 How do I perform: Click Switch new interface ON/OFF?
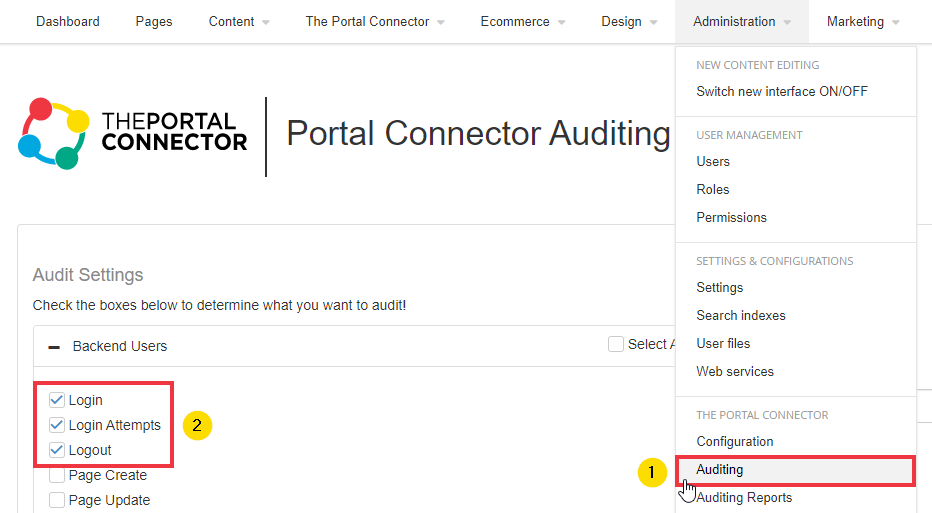point(782,92)
